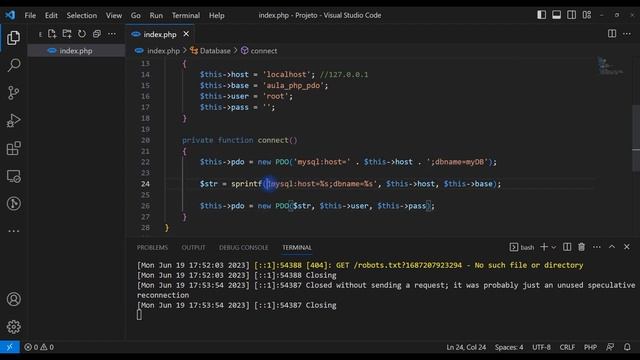Open Explorer more actions ellipsis
Screen dimensions: 640x360
(111, 34)
